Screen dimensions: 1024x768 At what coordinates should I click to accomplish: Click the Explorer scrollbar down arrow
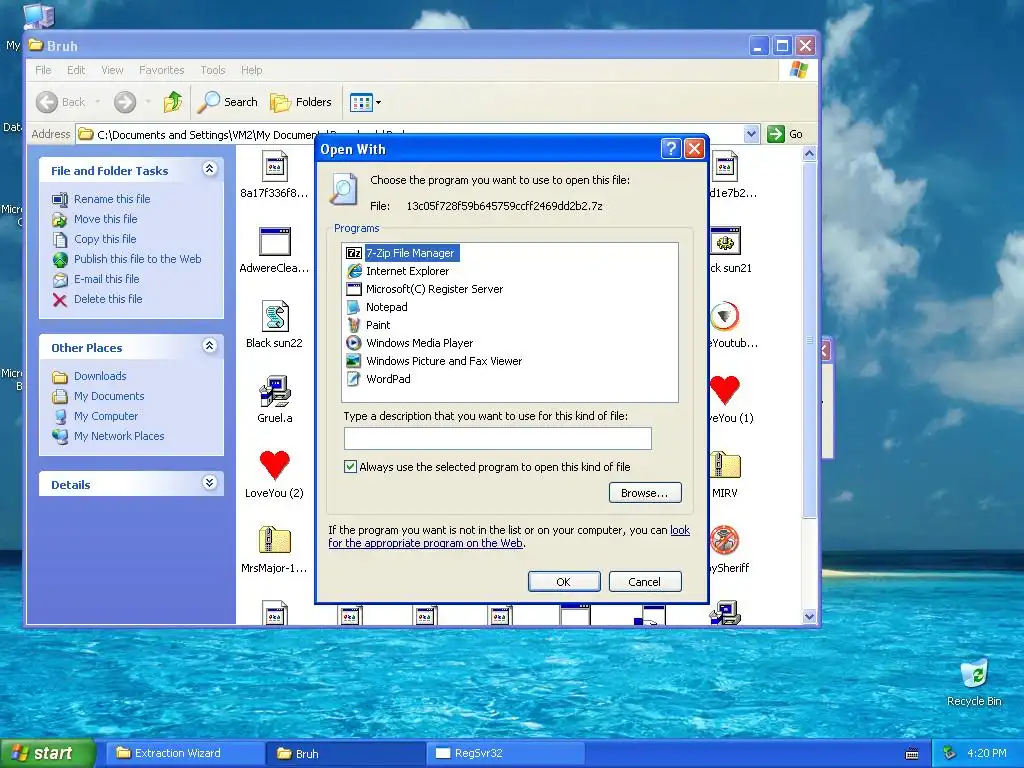click(809, 616)
